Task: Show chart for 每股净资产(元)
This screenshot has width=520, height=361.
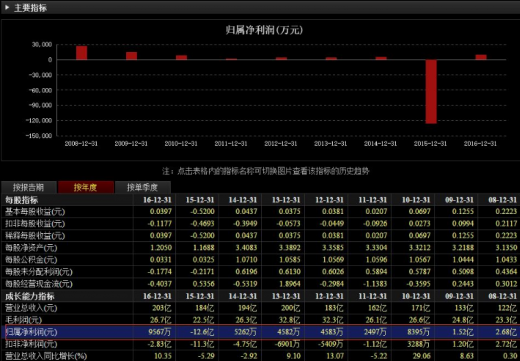Action: [31, 248]
